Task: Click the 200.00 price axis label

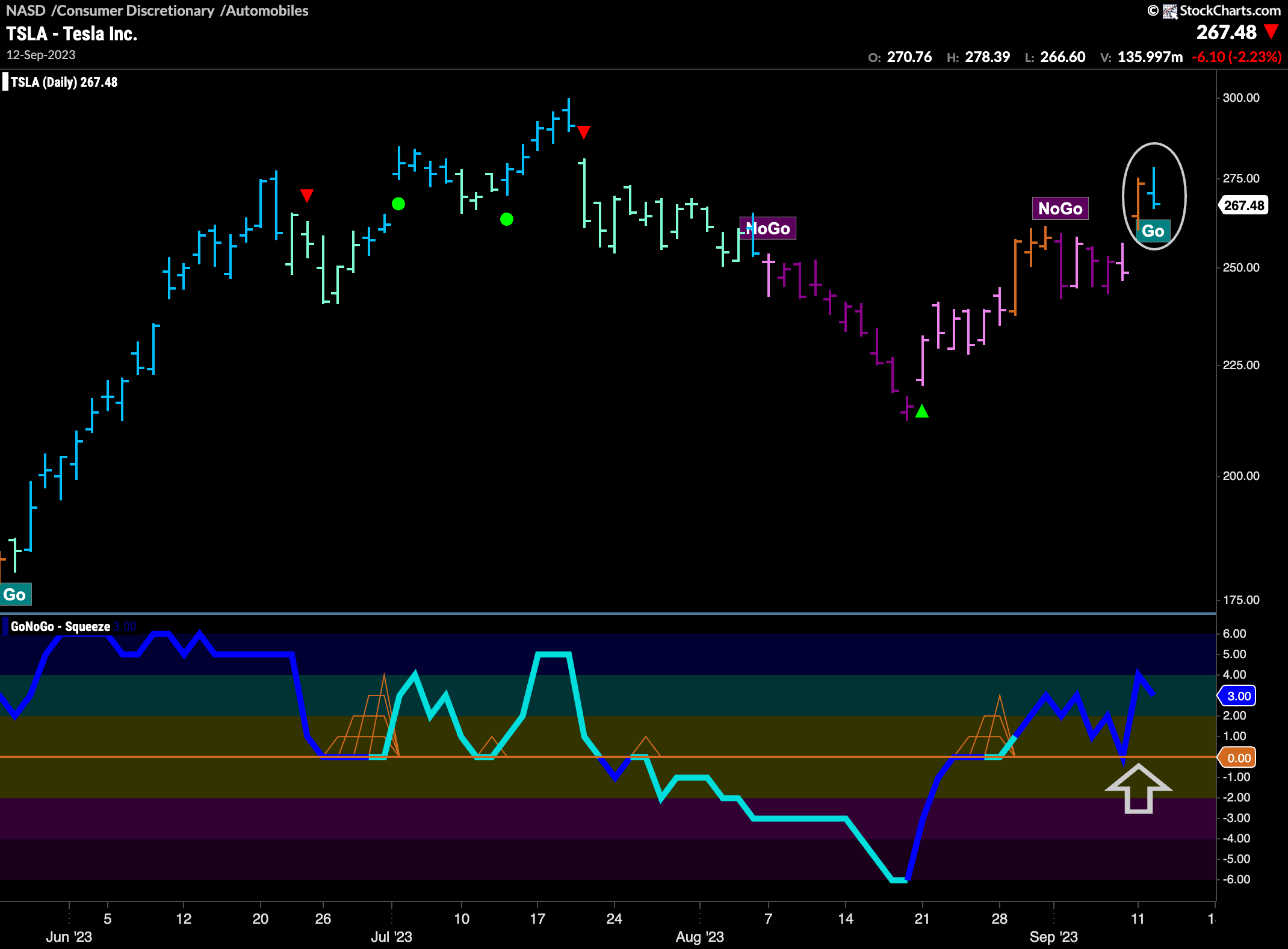Action: click(x=1241, y=476)
